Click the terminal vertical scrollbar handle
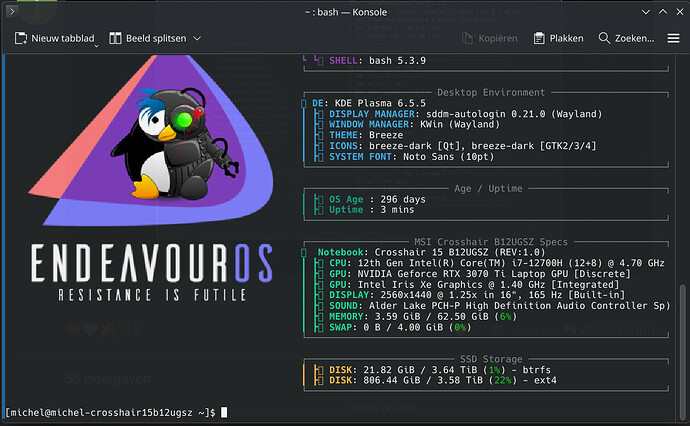690x426 pixels. (684, 340)
